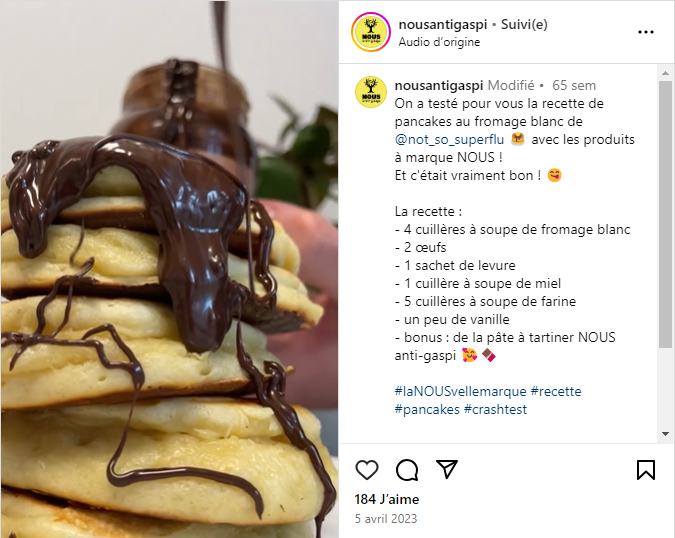This screenshot has width=675, height=538.
Task: Open the nousantigaspi username in the header
Action: point(443,25)
